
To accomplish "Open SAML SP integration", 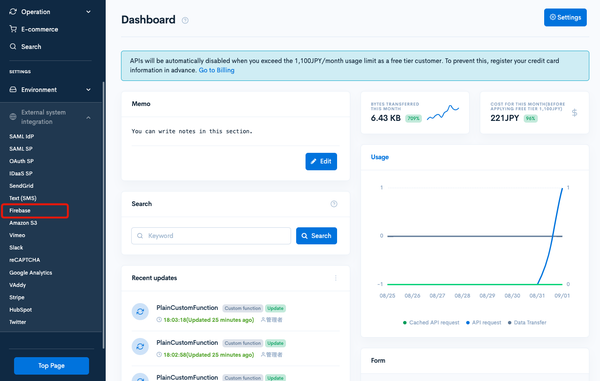I will [21, 148].
